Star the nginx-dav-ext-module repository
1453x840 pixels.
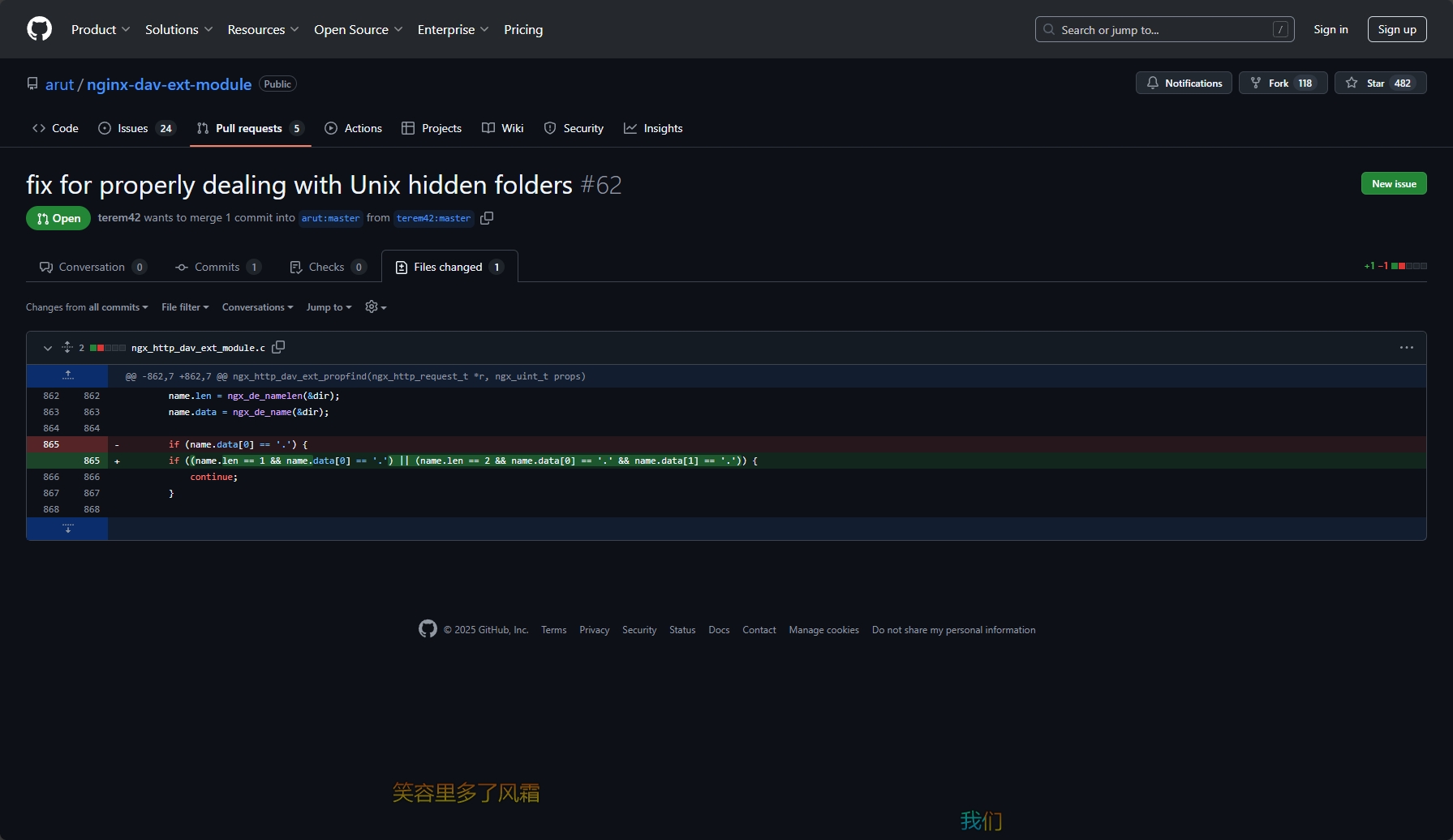[1380, 84]
